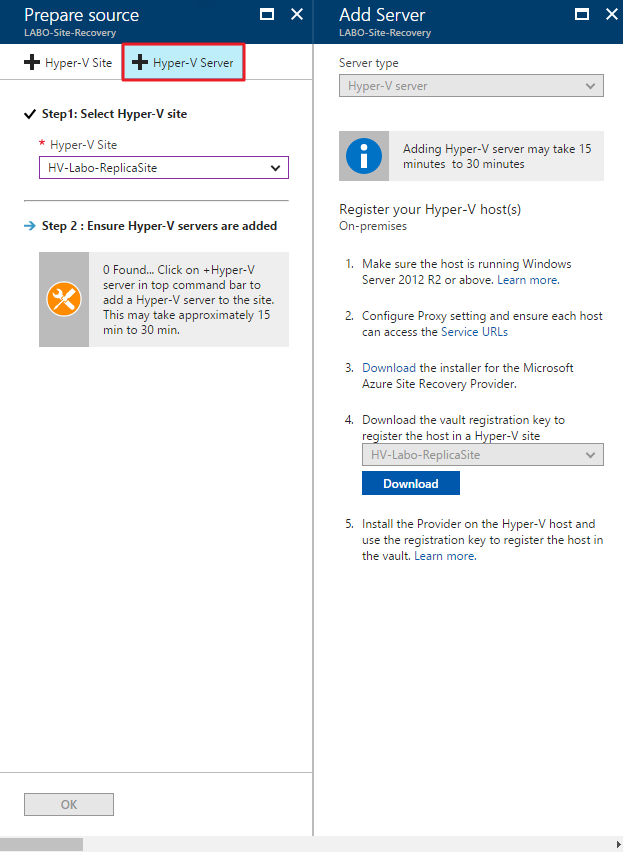Open Learn more link for Windows Server 2012 R2
The height and width of the screenshot is (852, 623).
[x=528, y=280]
